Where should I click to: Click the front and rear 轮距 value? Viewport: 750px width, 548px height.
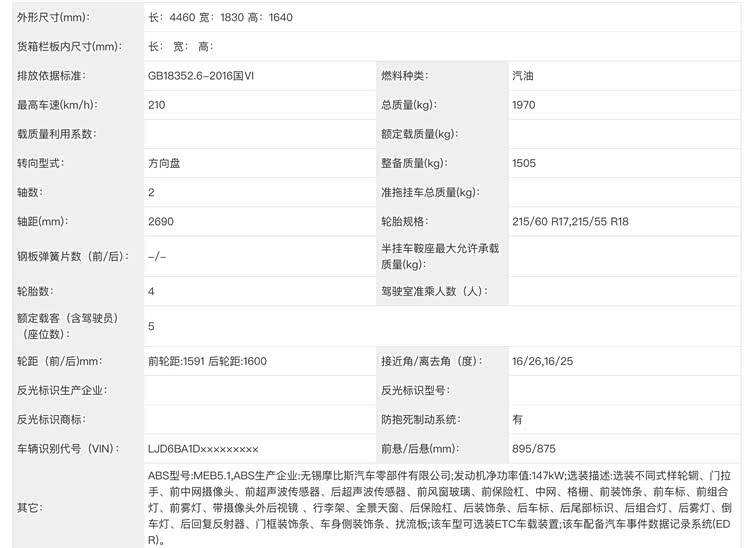coord(207,361)
